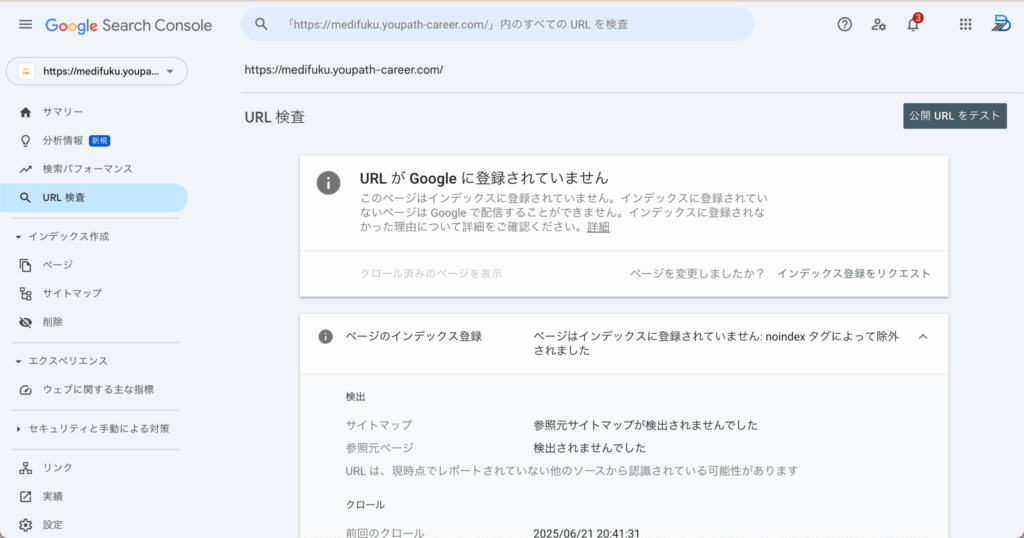This screenshot has height=538, width=1024.
Task: Open the 詳細 link
Action: coord(598,227)
